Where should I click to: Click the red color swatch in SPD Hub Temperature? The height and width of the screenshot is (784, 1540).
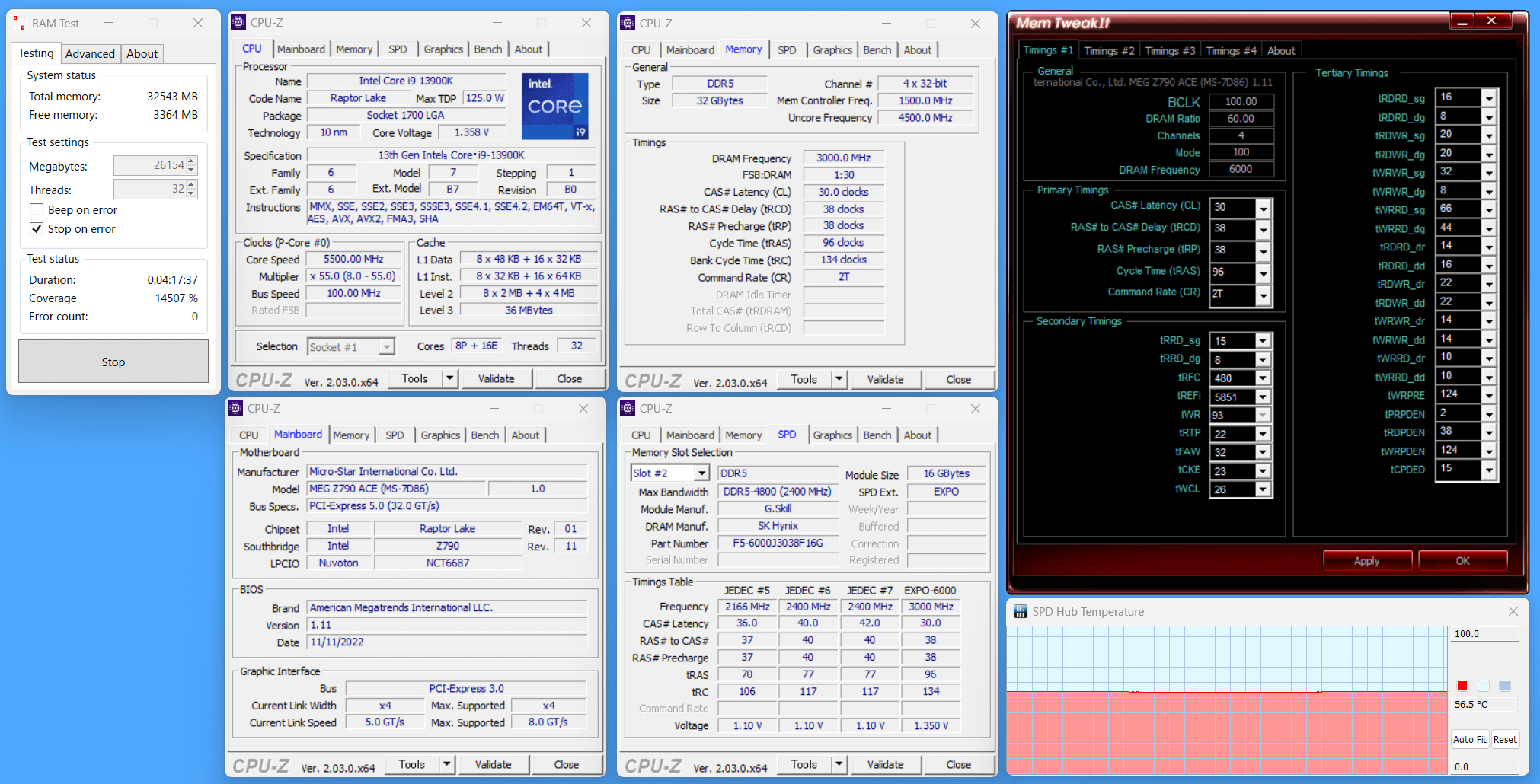coord(1462,686)
